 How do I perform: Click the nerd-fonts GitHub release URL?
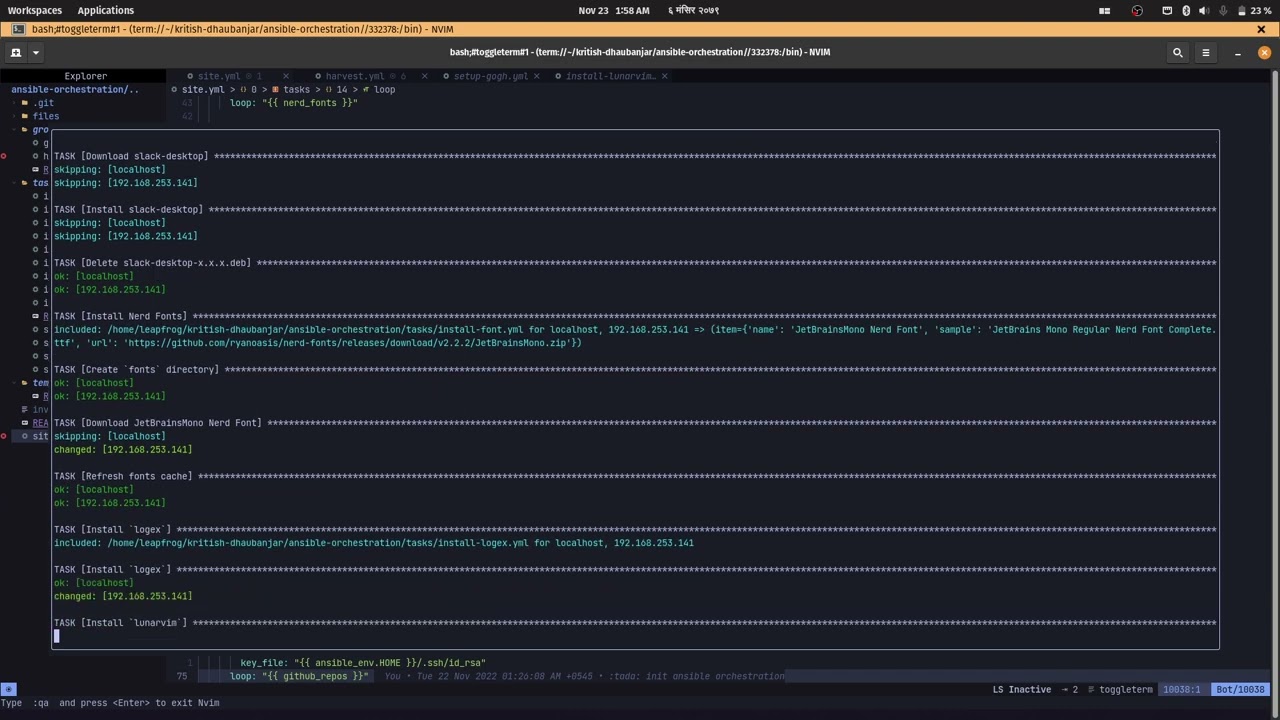[x=346, y=343]
